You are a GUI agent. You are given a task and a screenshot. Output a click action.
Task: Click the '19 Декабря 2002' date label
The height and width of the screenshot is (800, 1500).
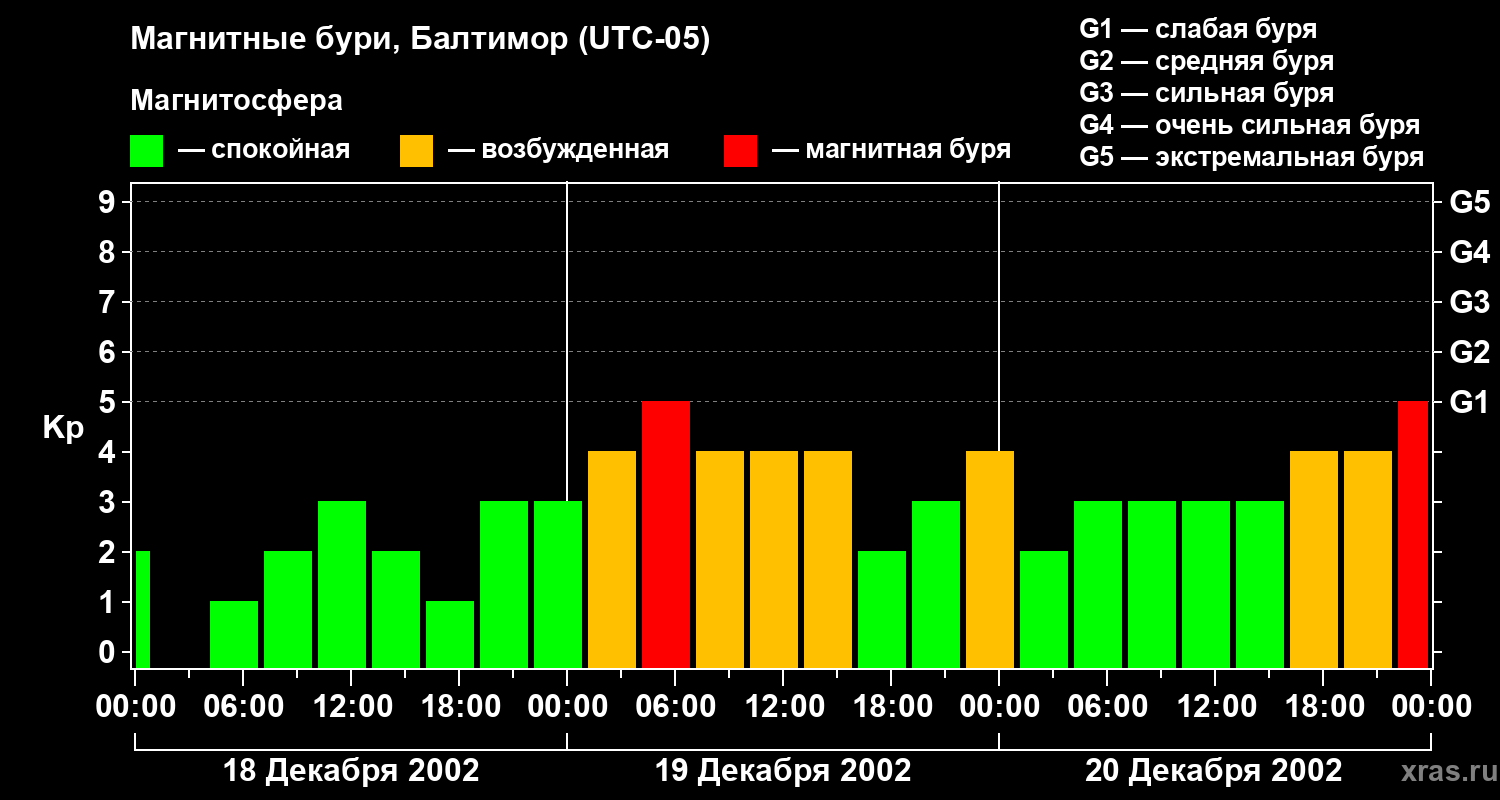(x=783, y=771)
